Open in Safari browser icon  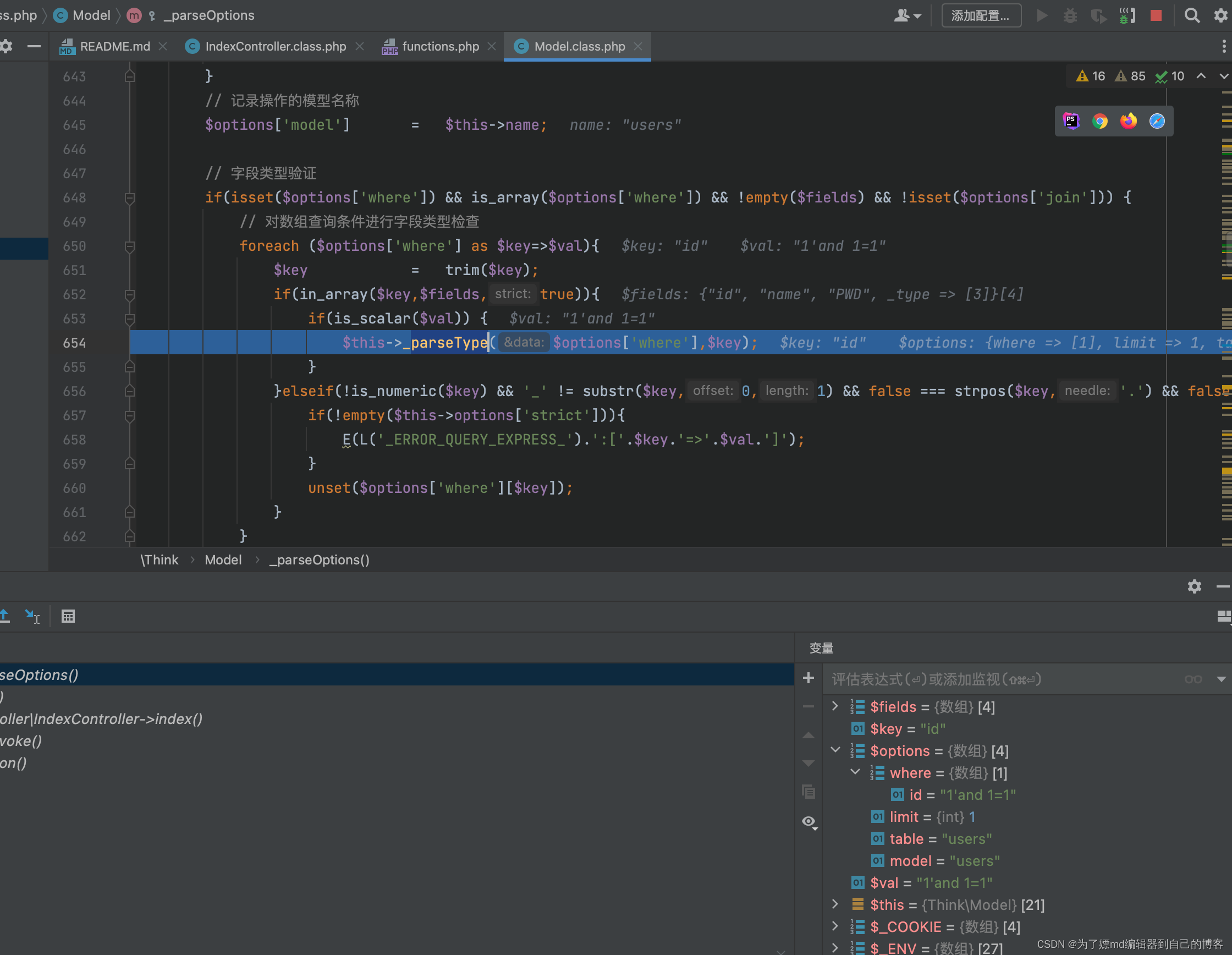point(1157,121)
